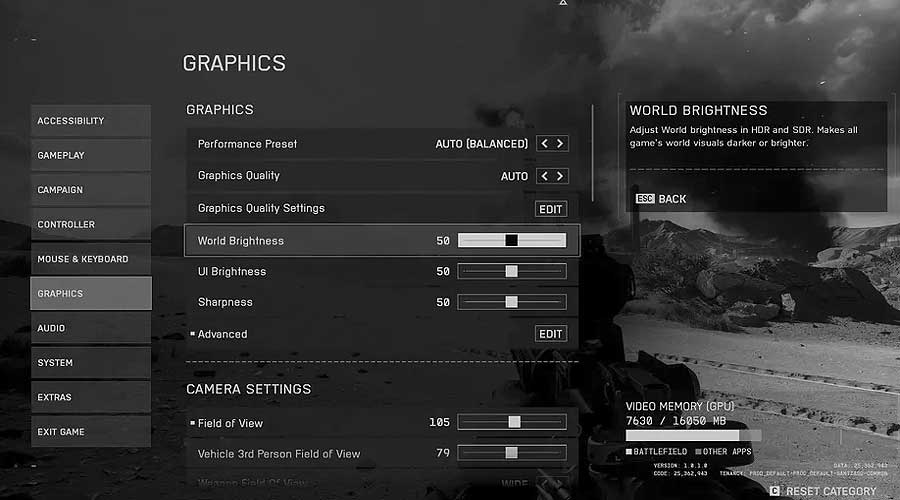
Task: Click the settings list vertical scrollbar
Action: click(x=593, y=150)
